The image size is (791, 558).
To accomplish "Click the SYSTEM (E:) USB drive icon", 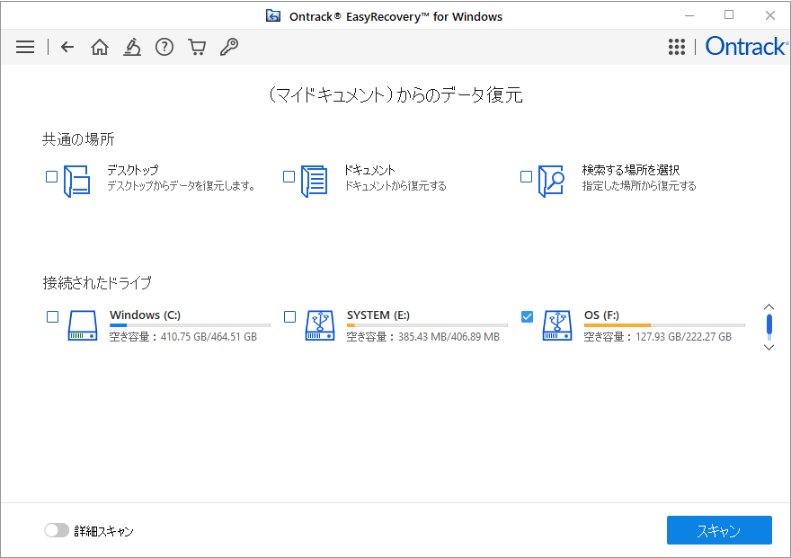I will coord(319,326).
